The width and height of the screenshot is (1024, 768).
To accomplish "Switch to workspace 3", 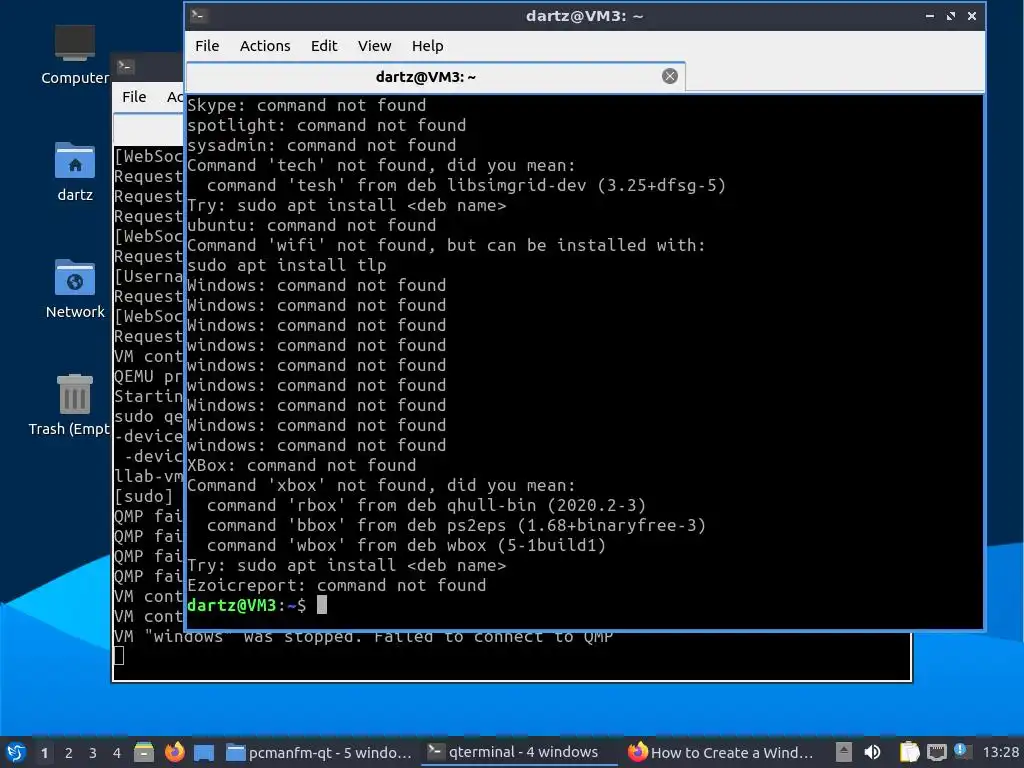I will [x=93, y=753].
